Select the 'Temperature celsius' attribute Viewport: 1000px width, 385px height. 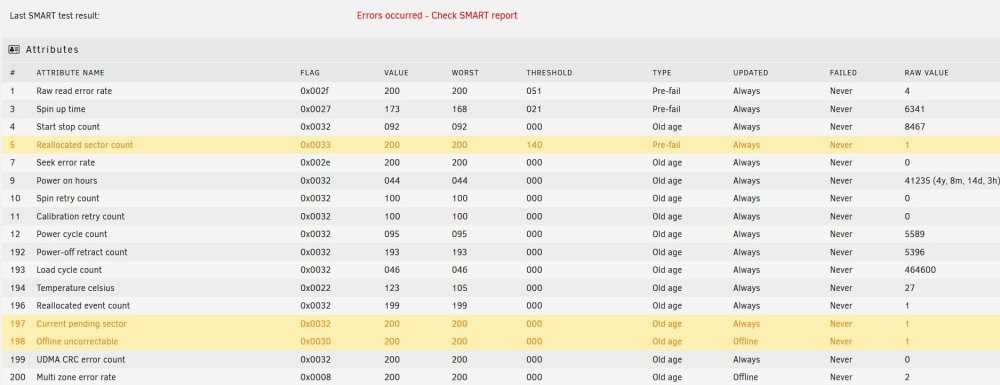tap(75, 287)
